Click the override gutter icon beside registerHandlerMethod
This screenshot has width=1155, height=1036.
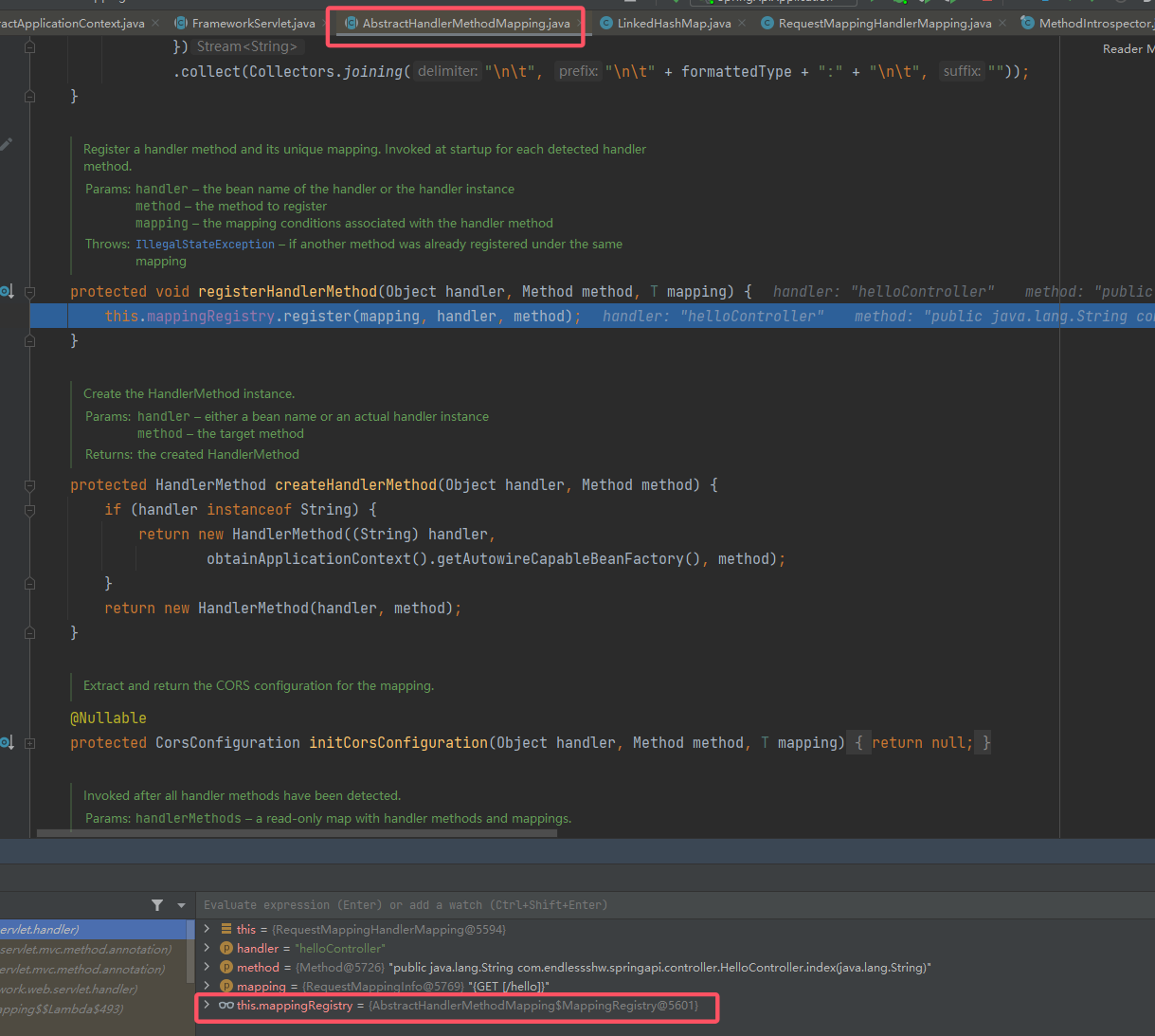pyautogui.click(x=7, y=291)
